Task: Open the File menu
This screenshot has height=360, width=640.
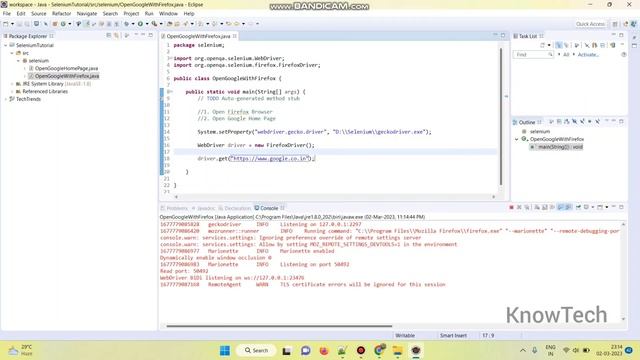Action: tap(7, 13)
